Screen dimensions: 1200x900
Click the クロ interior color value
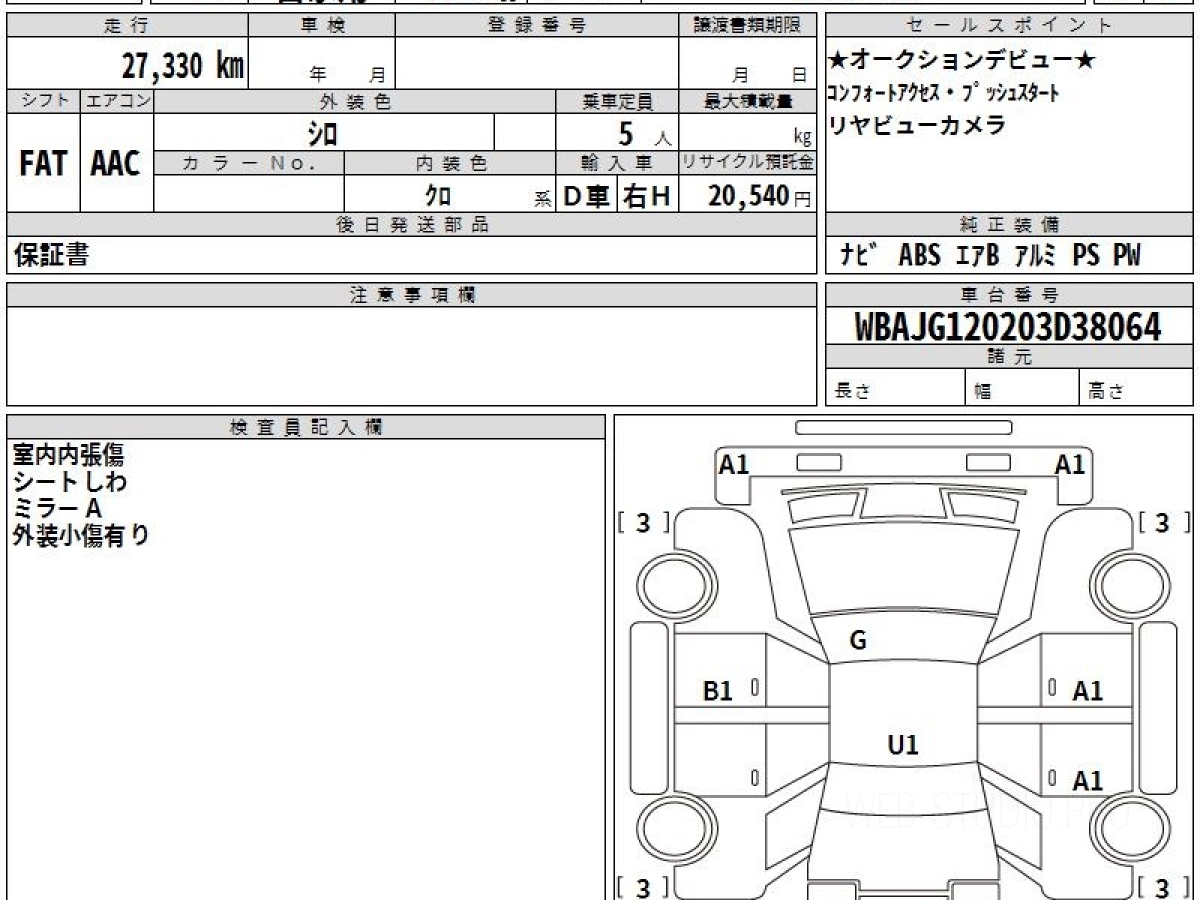pyautogui.click(x=438, y=195)
